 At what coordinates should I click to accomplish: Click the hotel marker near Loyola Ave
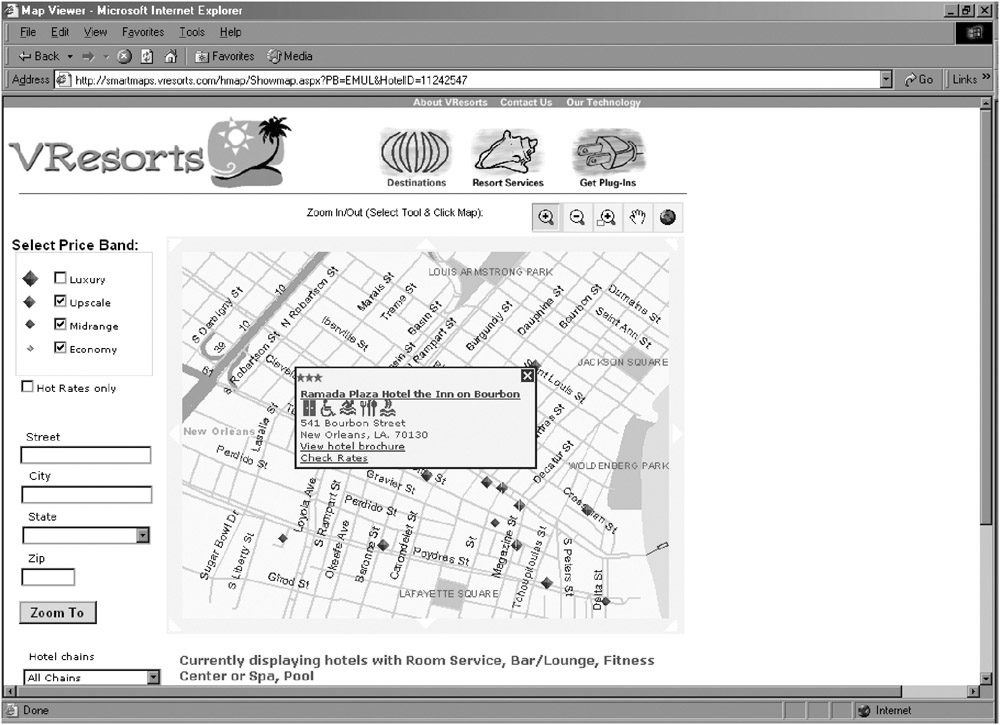(283, 539)
